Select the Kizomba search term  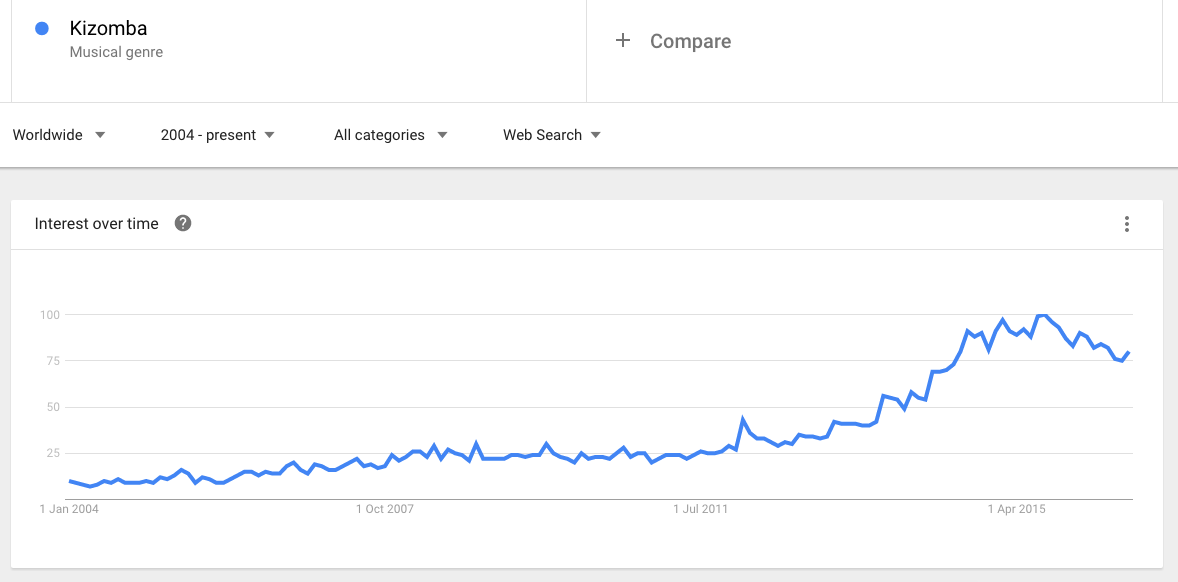(x=108, y=29)
